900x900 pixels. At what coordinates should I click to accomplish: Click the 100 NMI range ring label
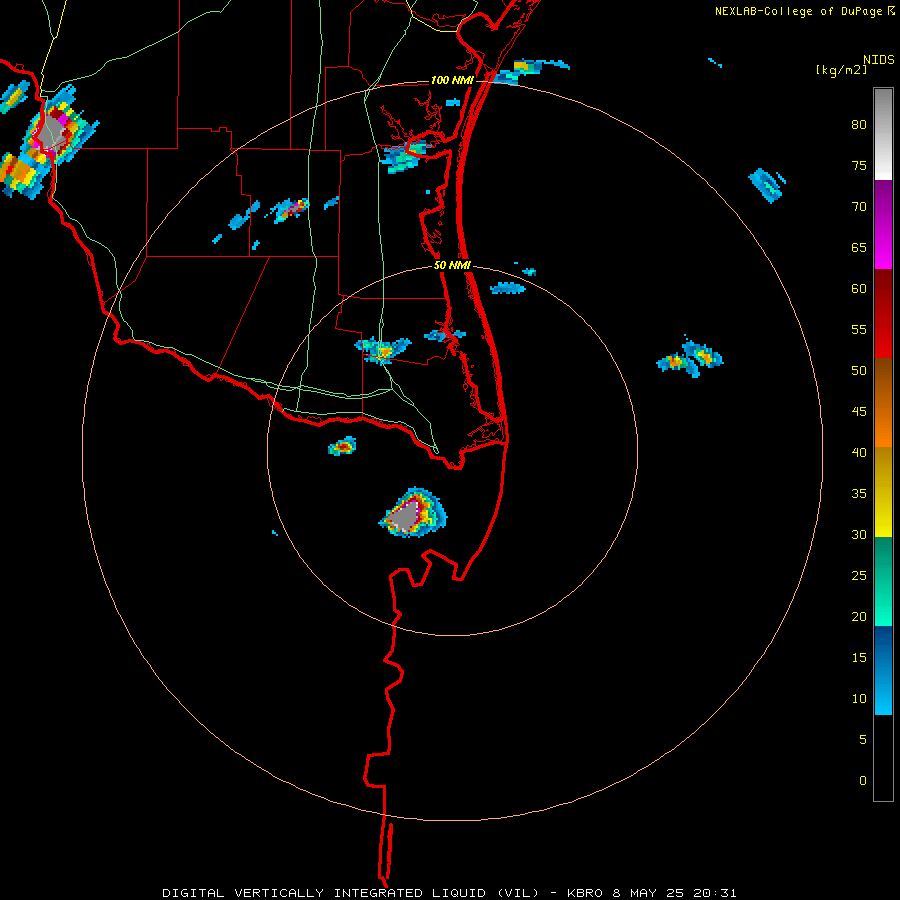point(452,80)
